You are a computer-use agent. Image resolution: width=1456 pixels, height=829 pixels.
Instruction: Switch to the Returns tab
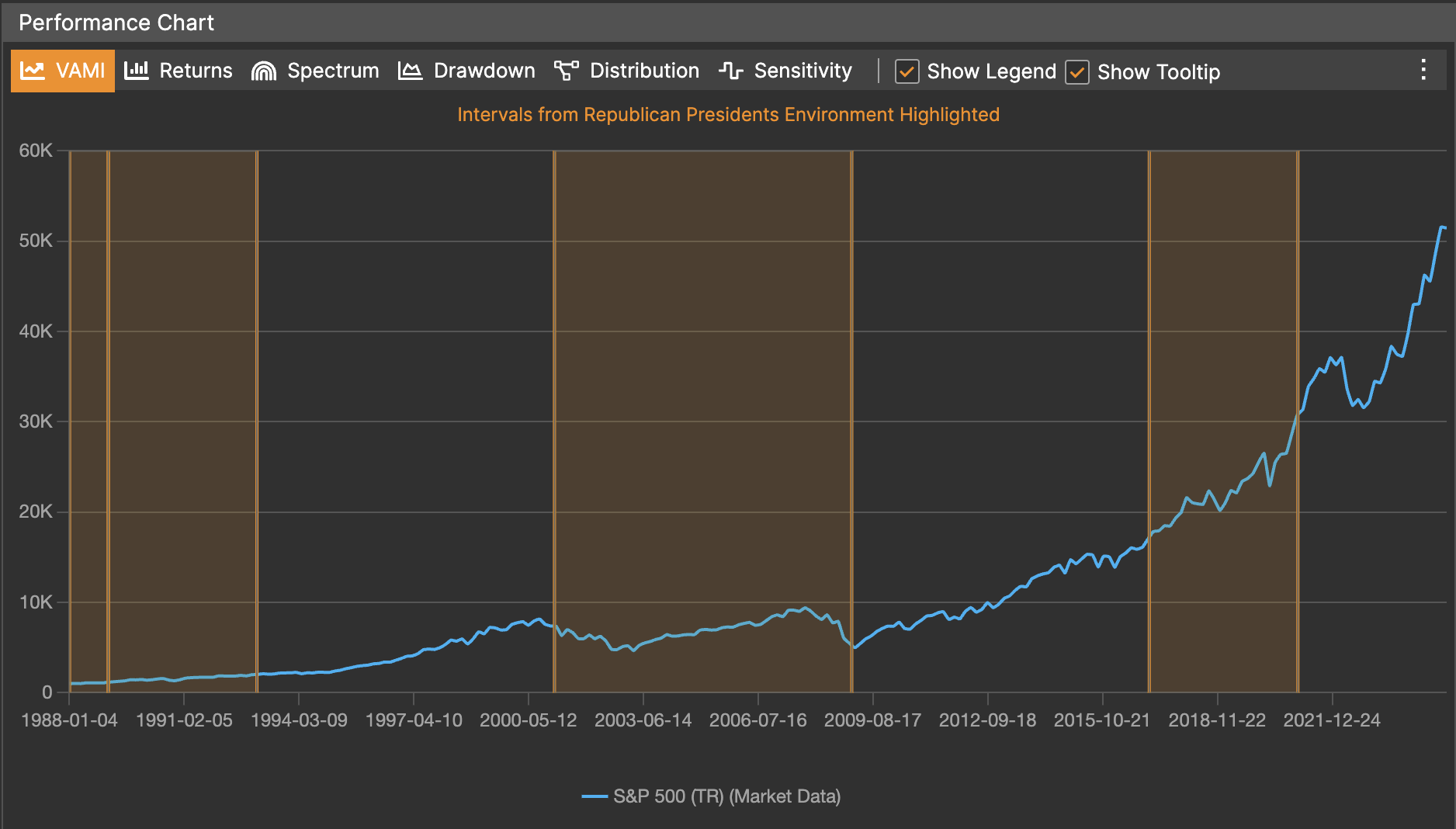click(195, 71)
